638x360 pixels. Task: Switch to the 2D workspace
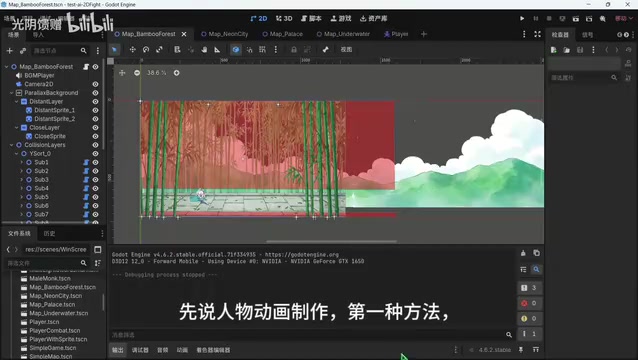[x=259, y=18]
